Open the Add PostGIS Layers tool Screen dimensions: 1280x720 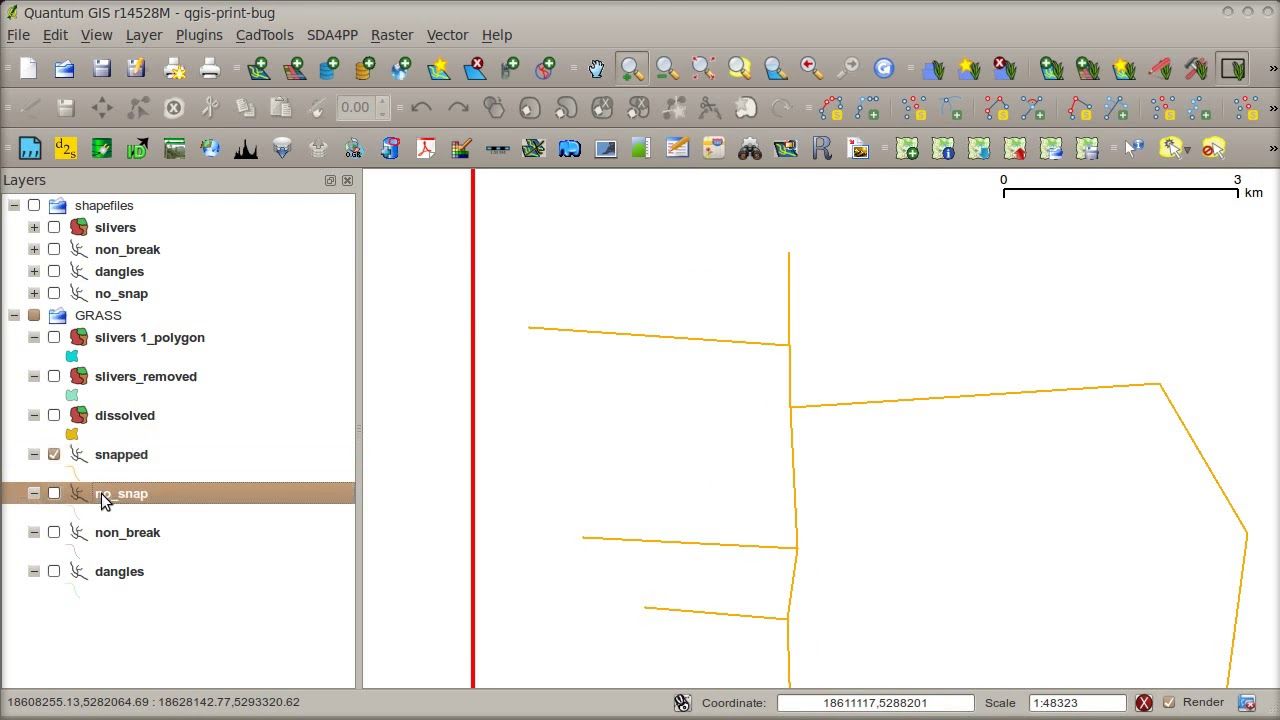(x=329, y=68)
